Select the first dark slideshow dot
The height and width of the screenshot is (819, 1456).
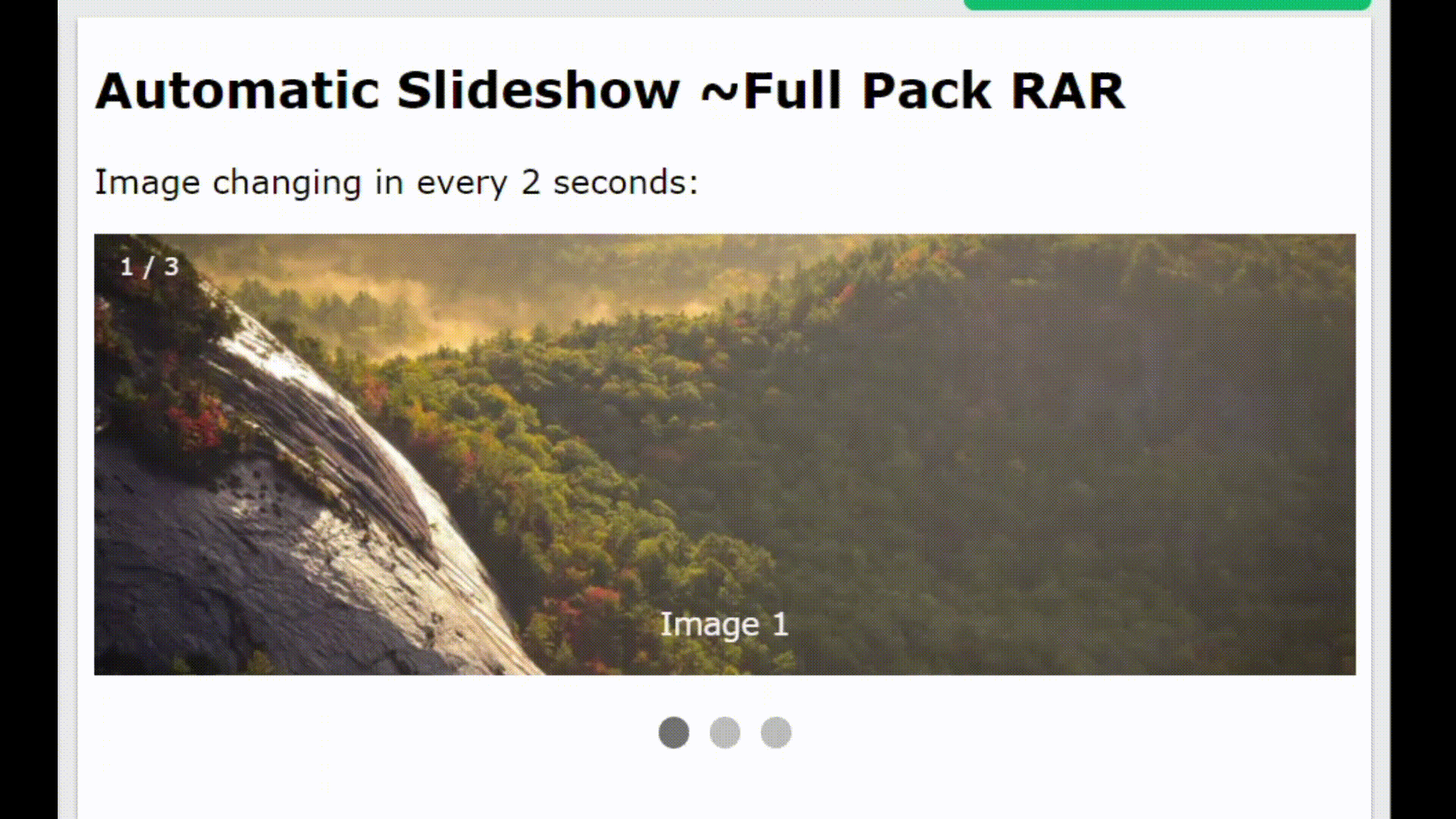click(673, 733)
